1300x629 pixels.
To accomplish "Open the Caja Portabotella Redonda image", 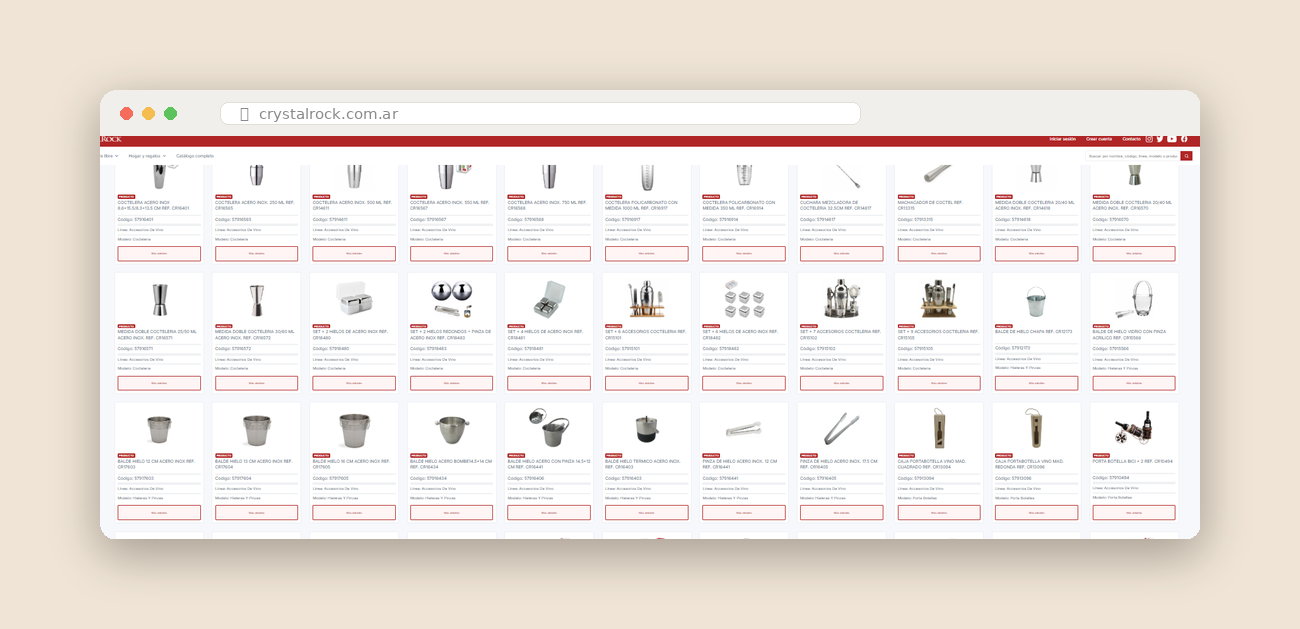I will tap(1036, 428).
